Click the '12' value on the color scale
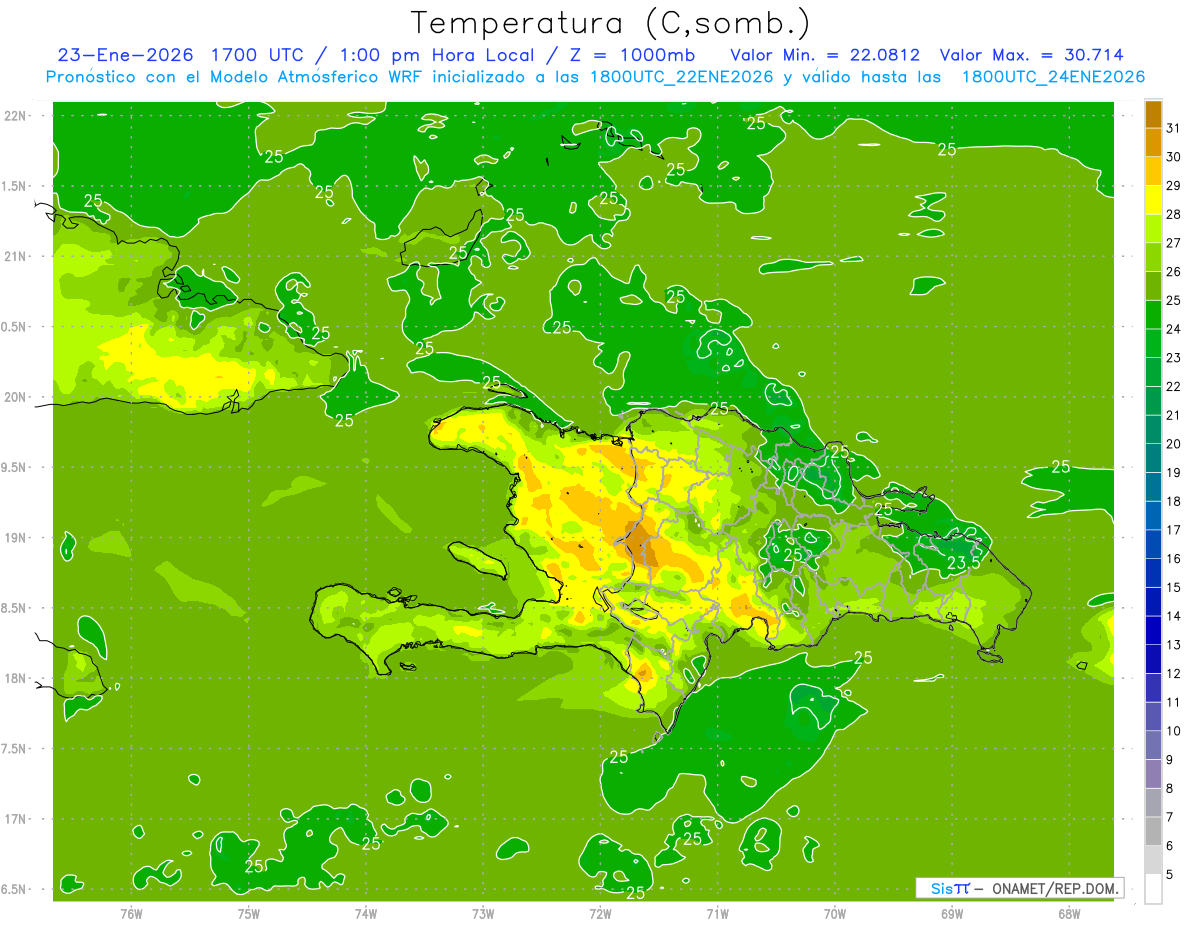The width and height of the screenshot is (1200, 927). point(1174,673)
